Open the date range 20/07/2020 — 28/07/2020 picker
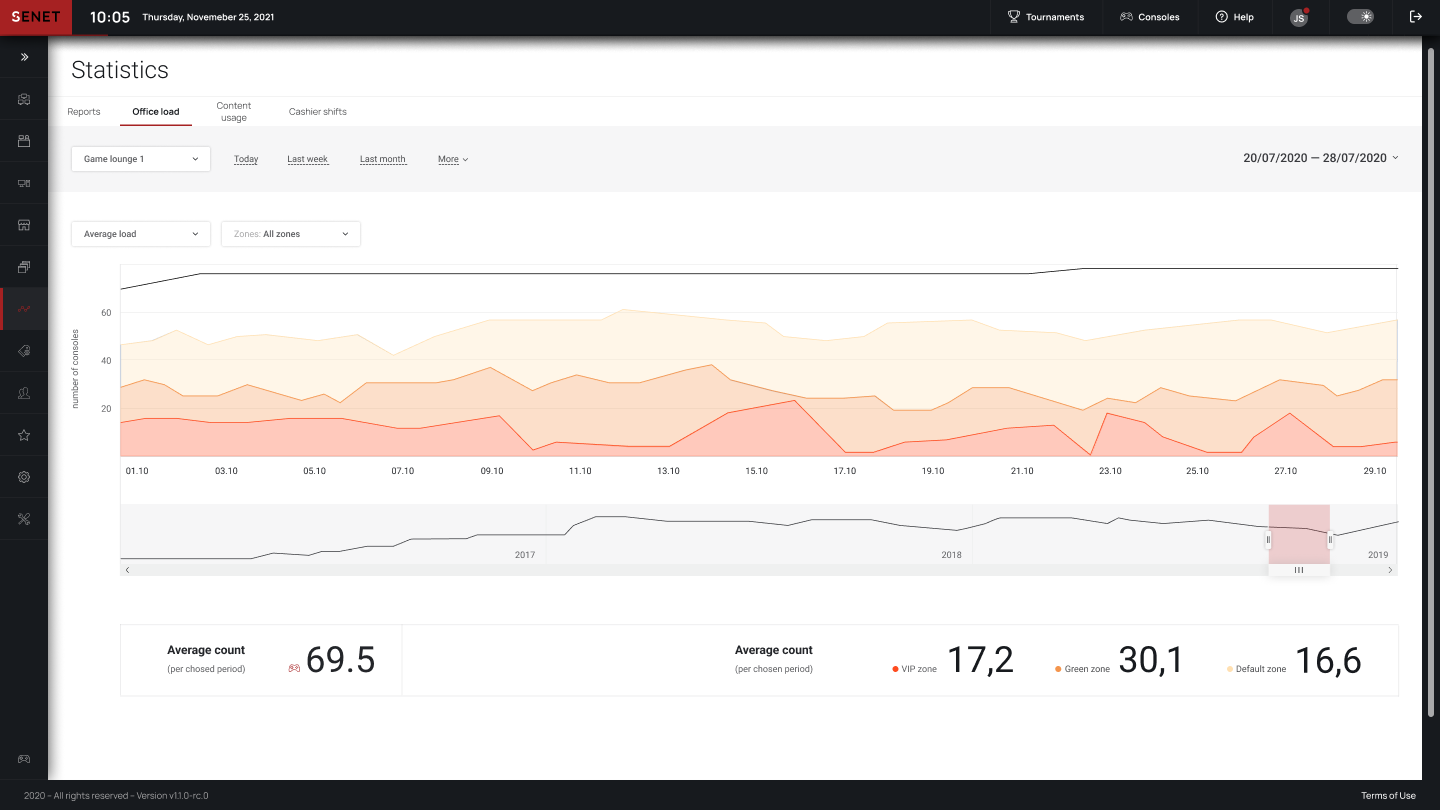1441x811 pixels. pyautogui.click(x=1320, y=158)
